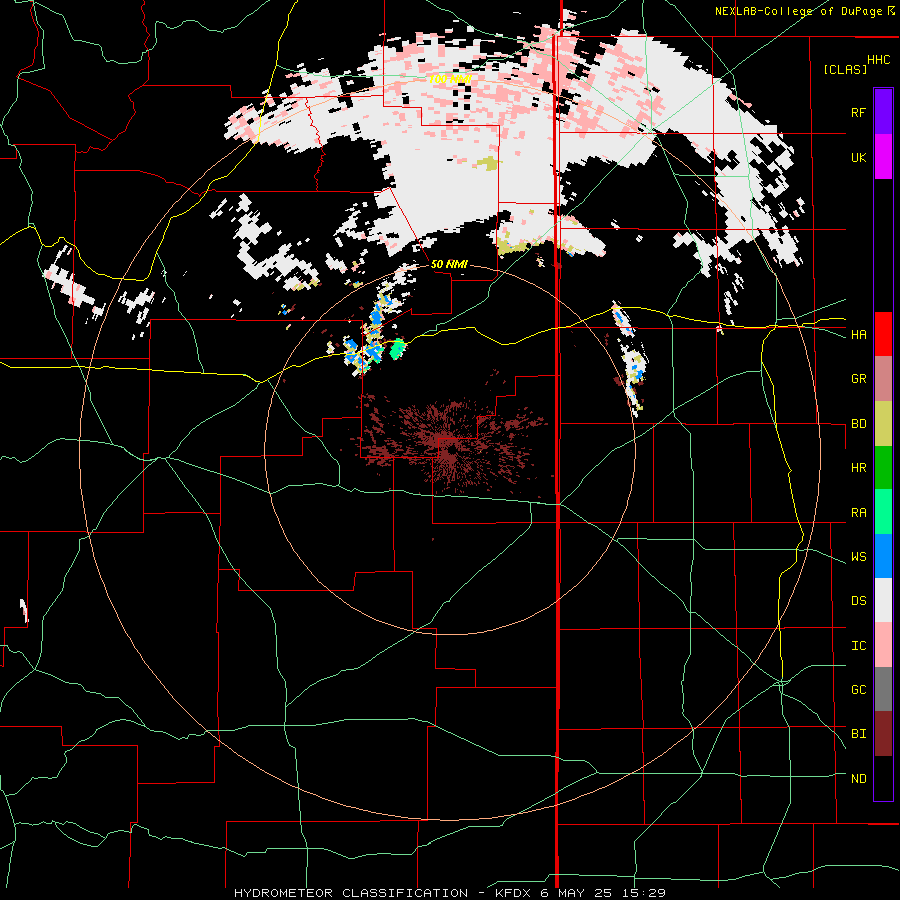The height and width of the screenshot is (900, 900).
Task: Click the "HHC" product code text
Action: click(879, 60)
